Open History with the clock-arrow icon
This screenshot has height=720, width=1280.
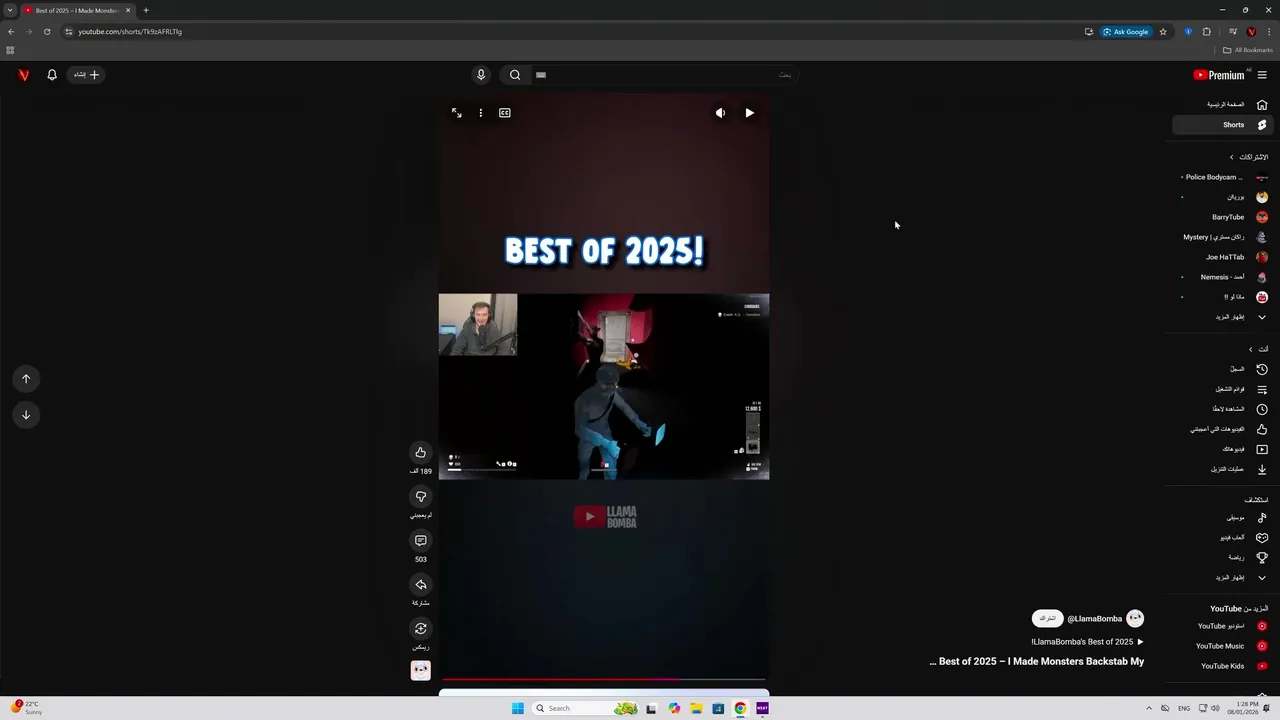[x=1262, y=369]
